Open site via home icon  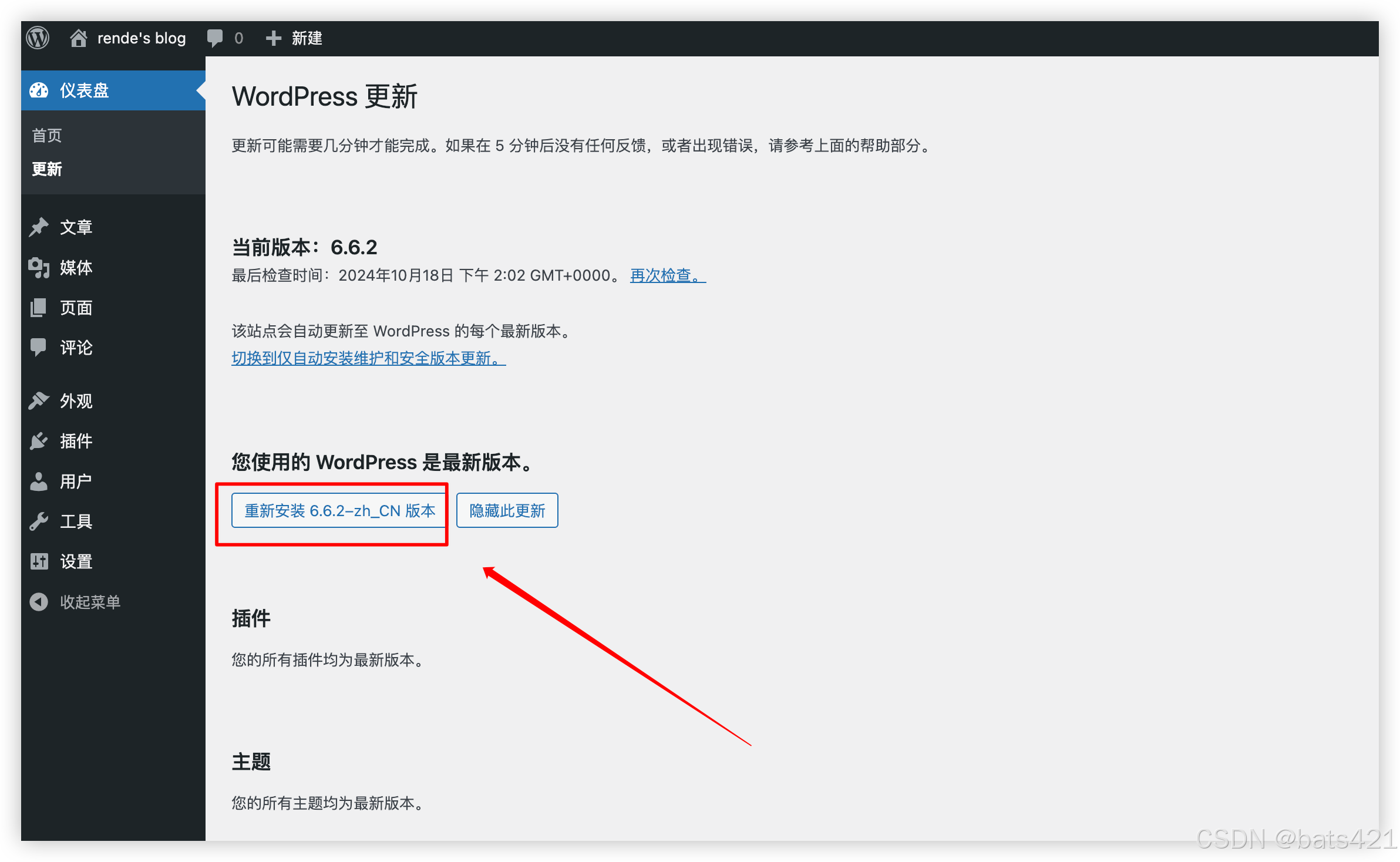point(78,38)
